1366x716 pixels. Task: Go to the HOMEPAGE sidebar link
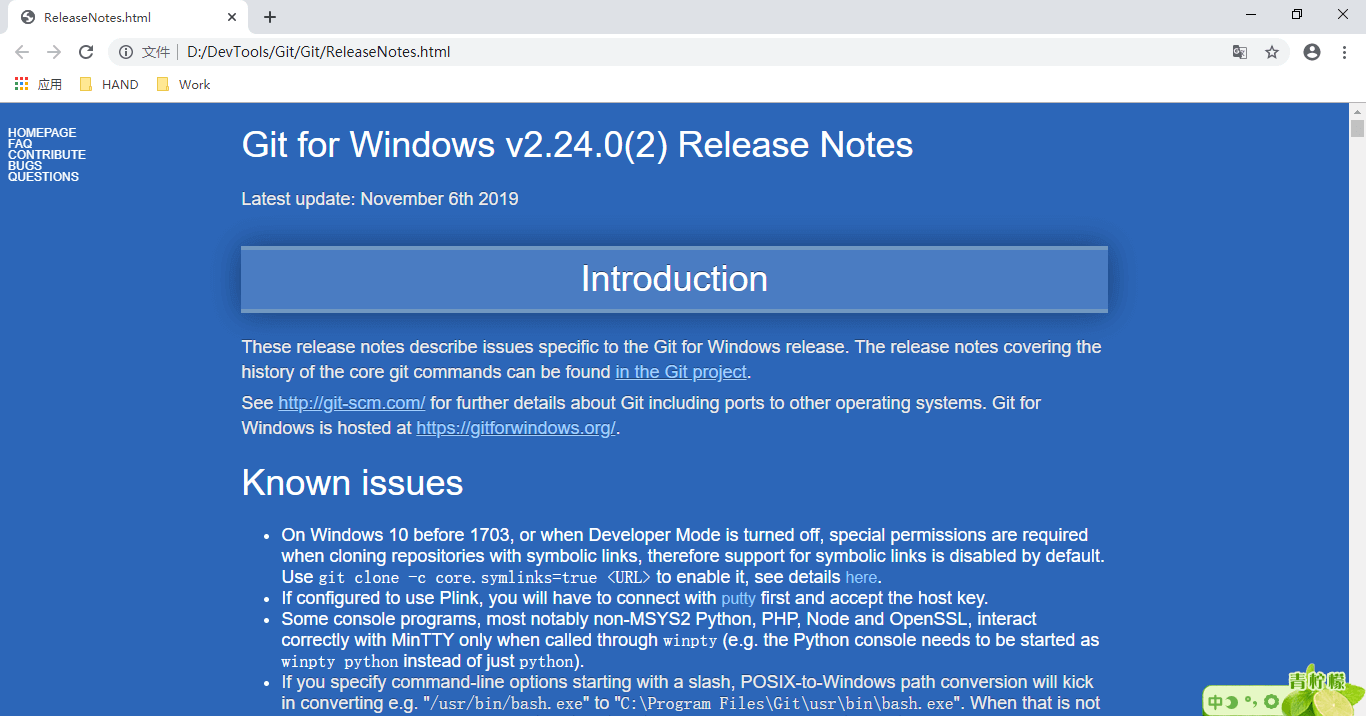tap(42, 132)
